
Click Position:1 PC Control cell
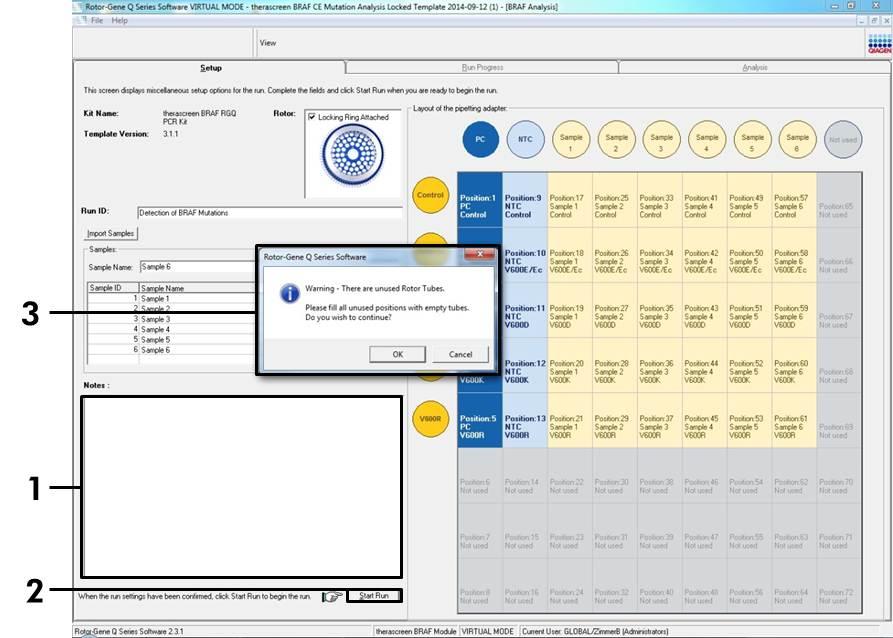tap(480, 200)
